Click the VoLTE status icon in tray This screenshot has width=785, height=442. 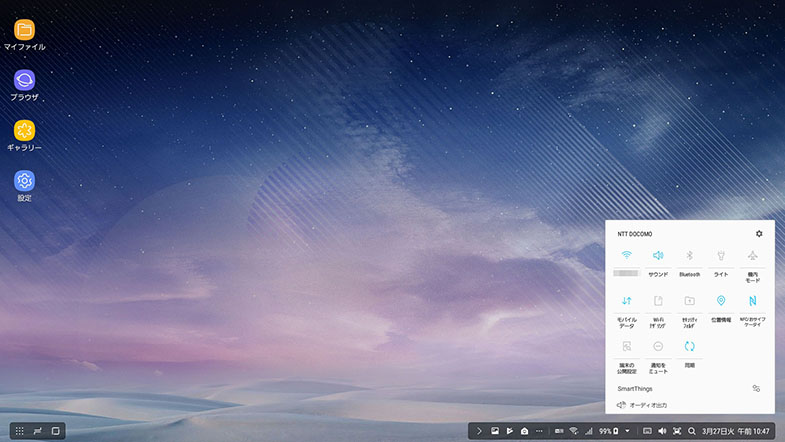coord(559,431)
